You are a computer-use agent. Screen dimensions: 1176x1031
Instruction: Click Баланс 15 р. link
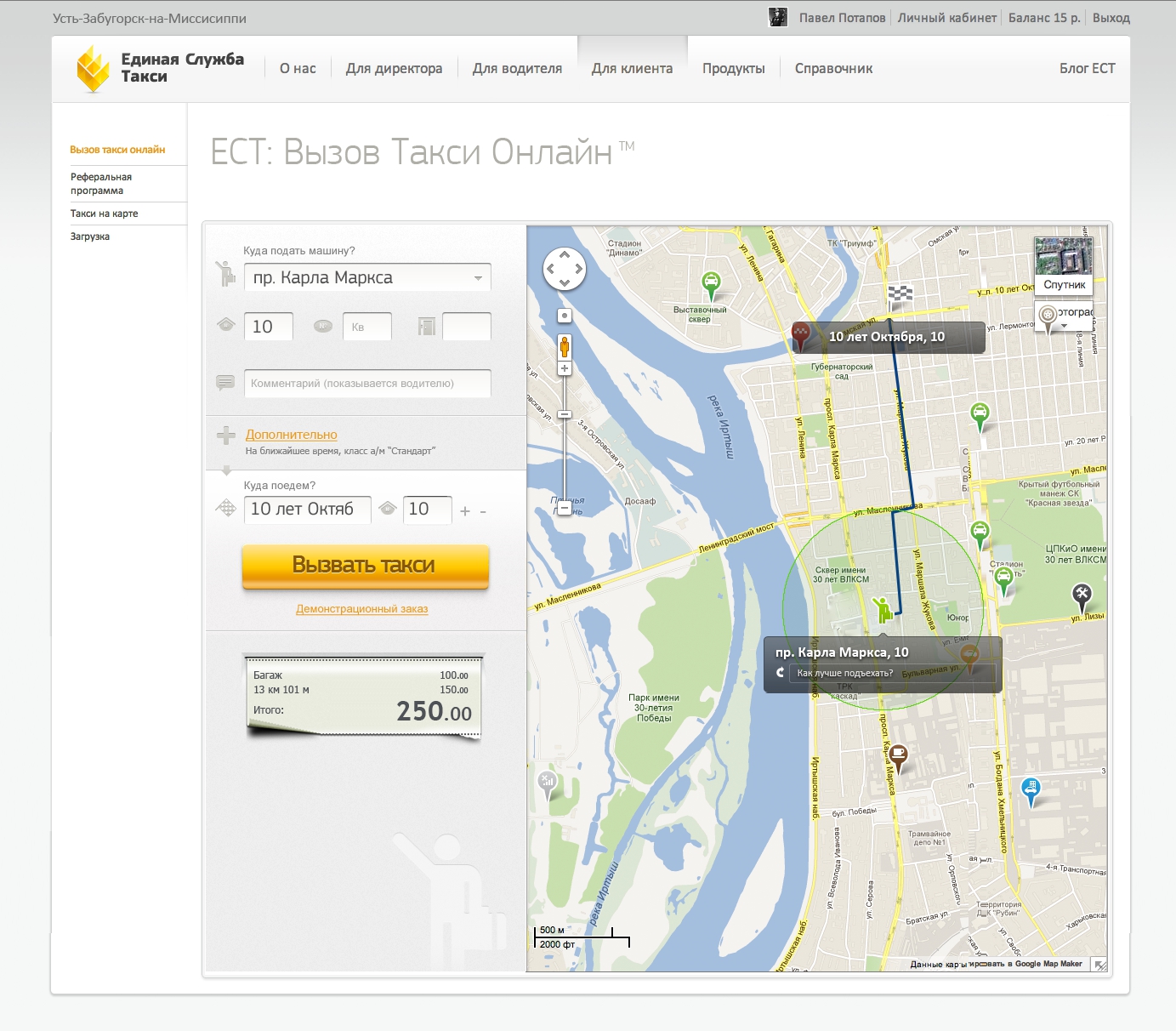tap(1044, 17)
